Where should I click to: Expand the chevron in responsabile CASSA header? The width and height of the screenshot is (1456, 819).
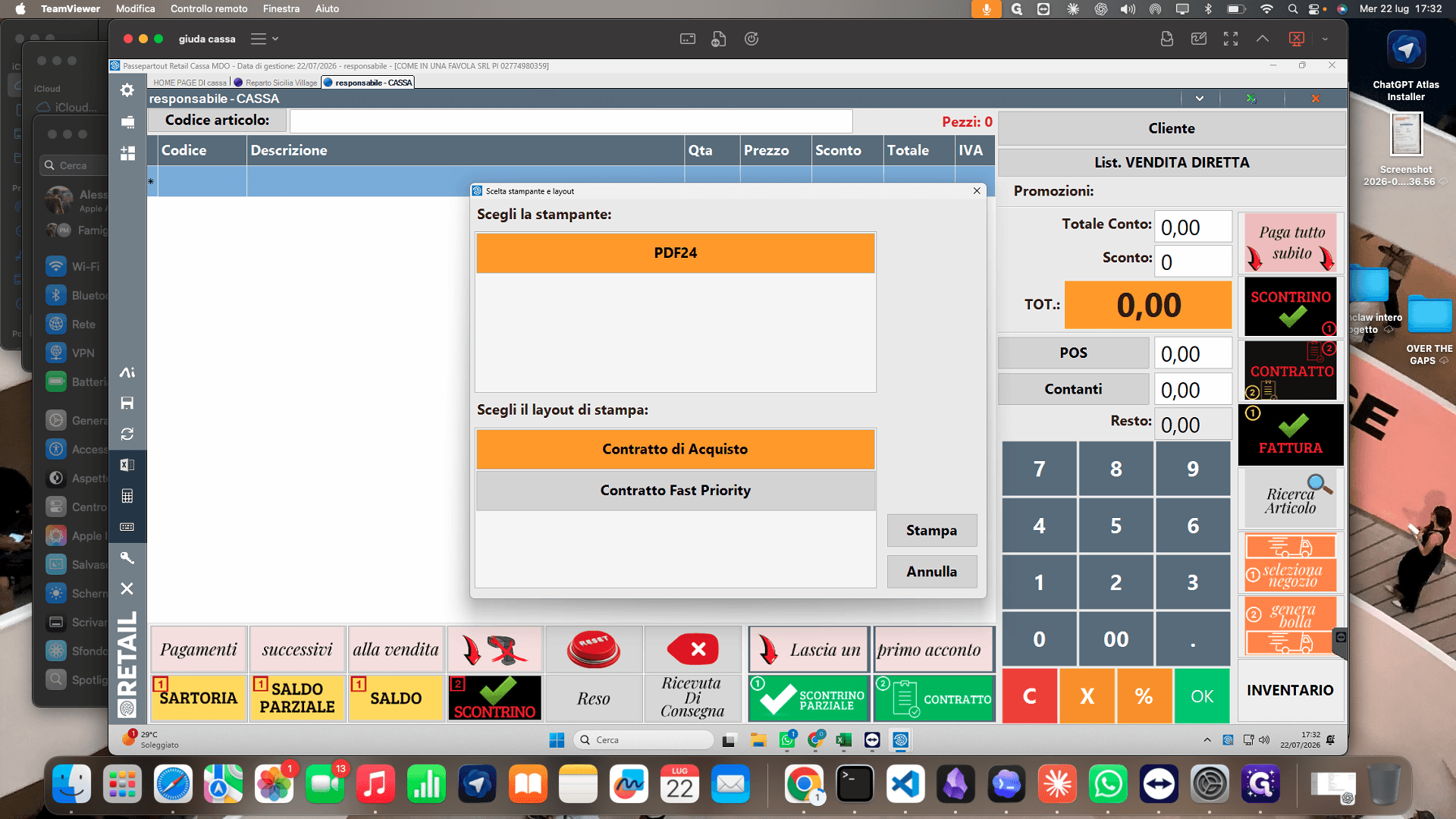coord(1200,99)
